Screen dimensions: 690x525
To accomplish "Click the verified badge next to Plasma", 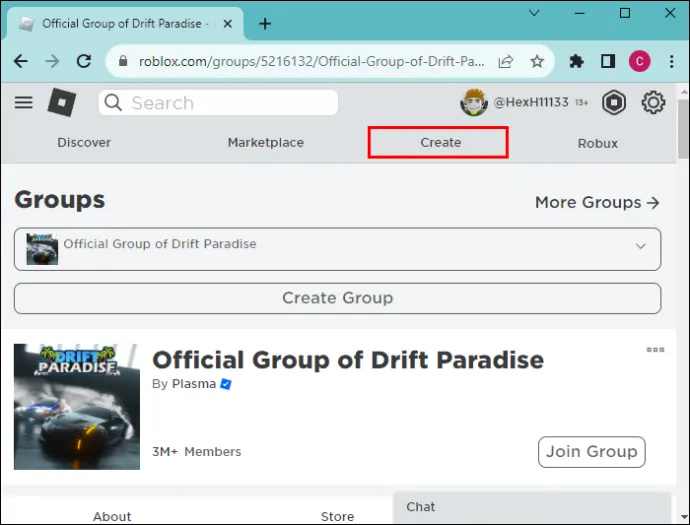I will tap(226, 384).
